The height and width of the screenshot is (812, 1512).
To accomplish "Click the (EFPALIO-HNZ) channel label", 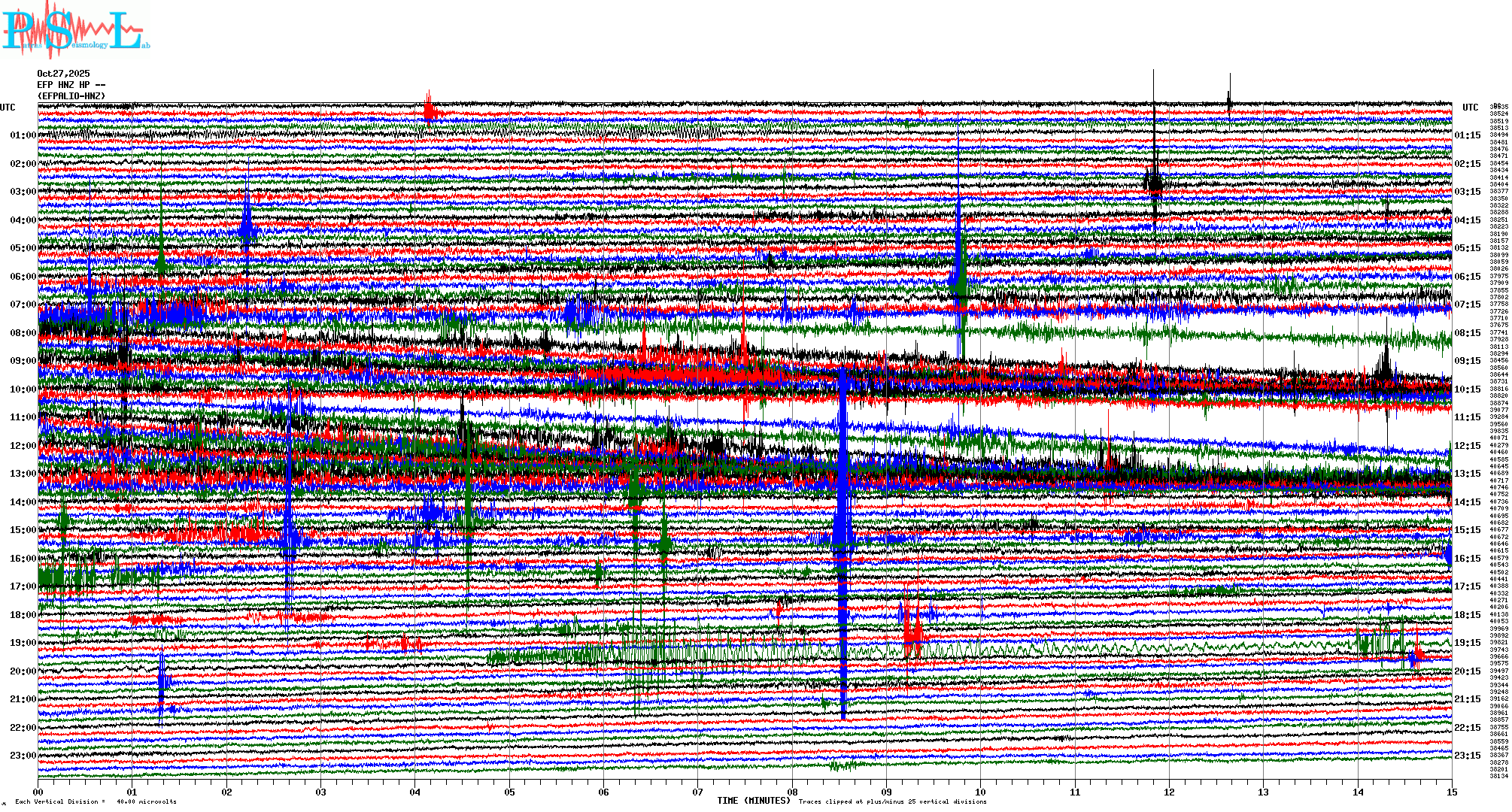I will coord(71,96).
